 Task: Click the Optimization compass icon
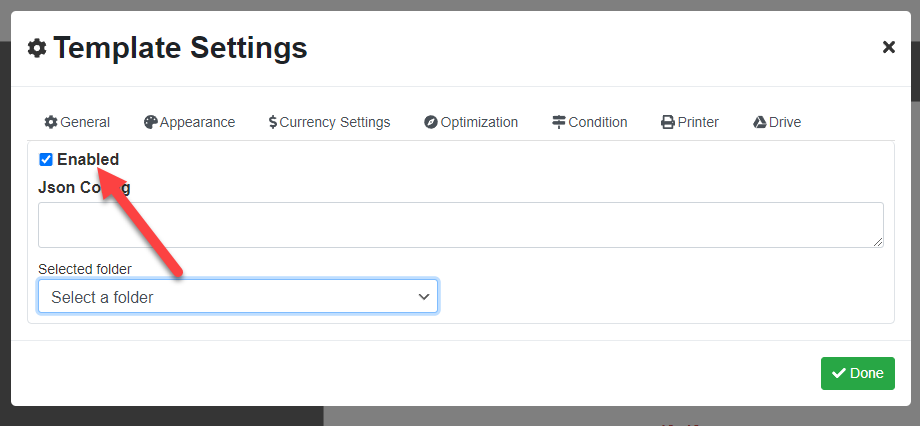431,122
